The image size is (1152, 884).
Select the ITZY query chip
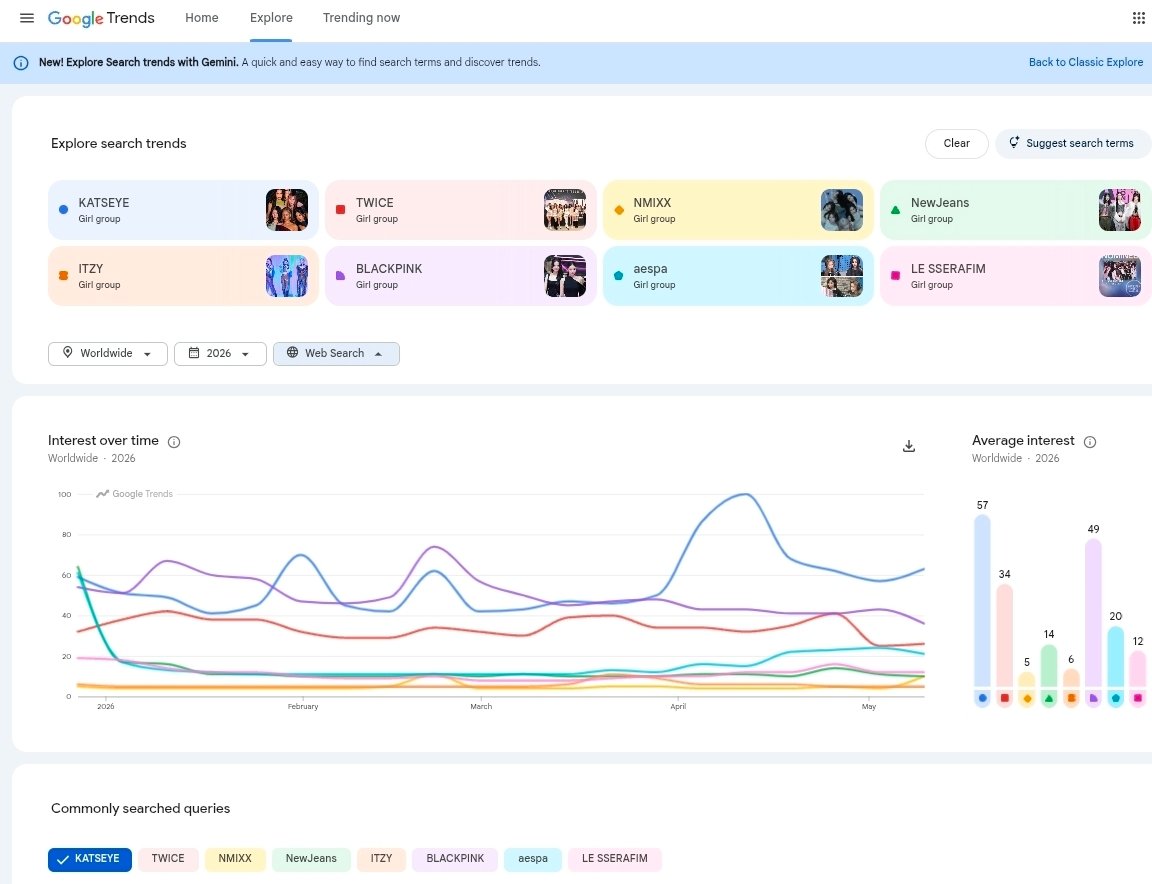381,859
